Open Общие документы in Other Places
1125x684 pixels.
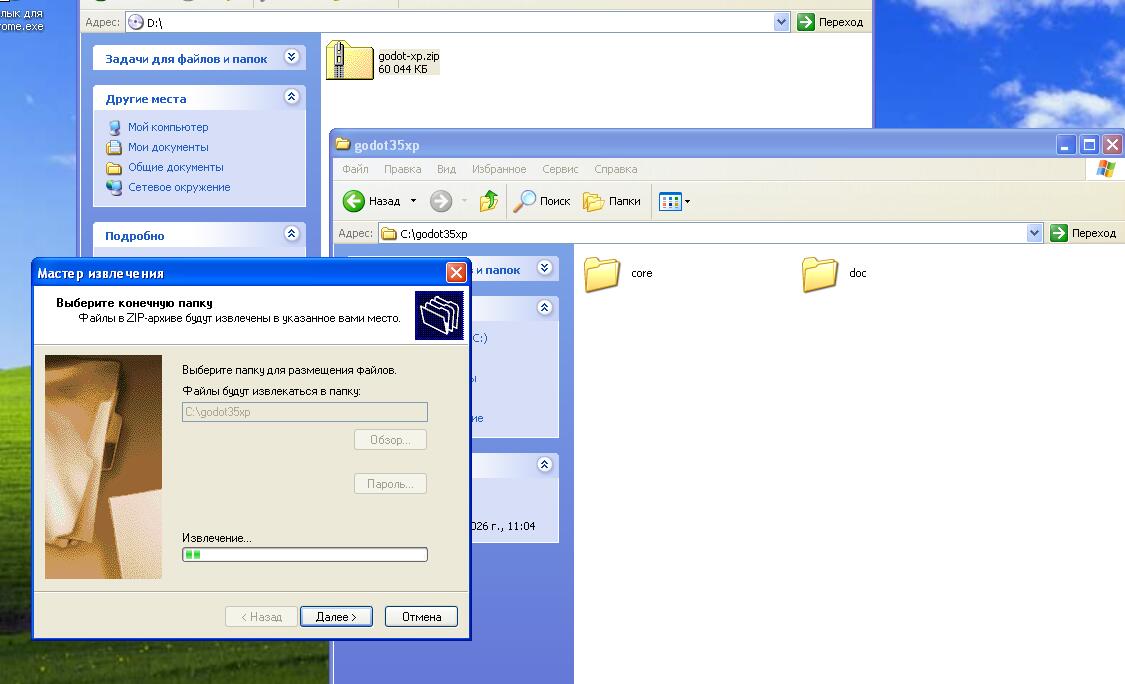coord(176,167)
